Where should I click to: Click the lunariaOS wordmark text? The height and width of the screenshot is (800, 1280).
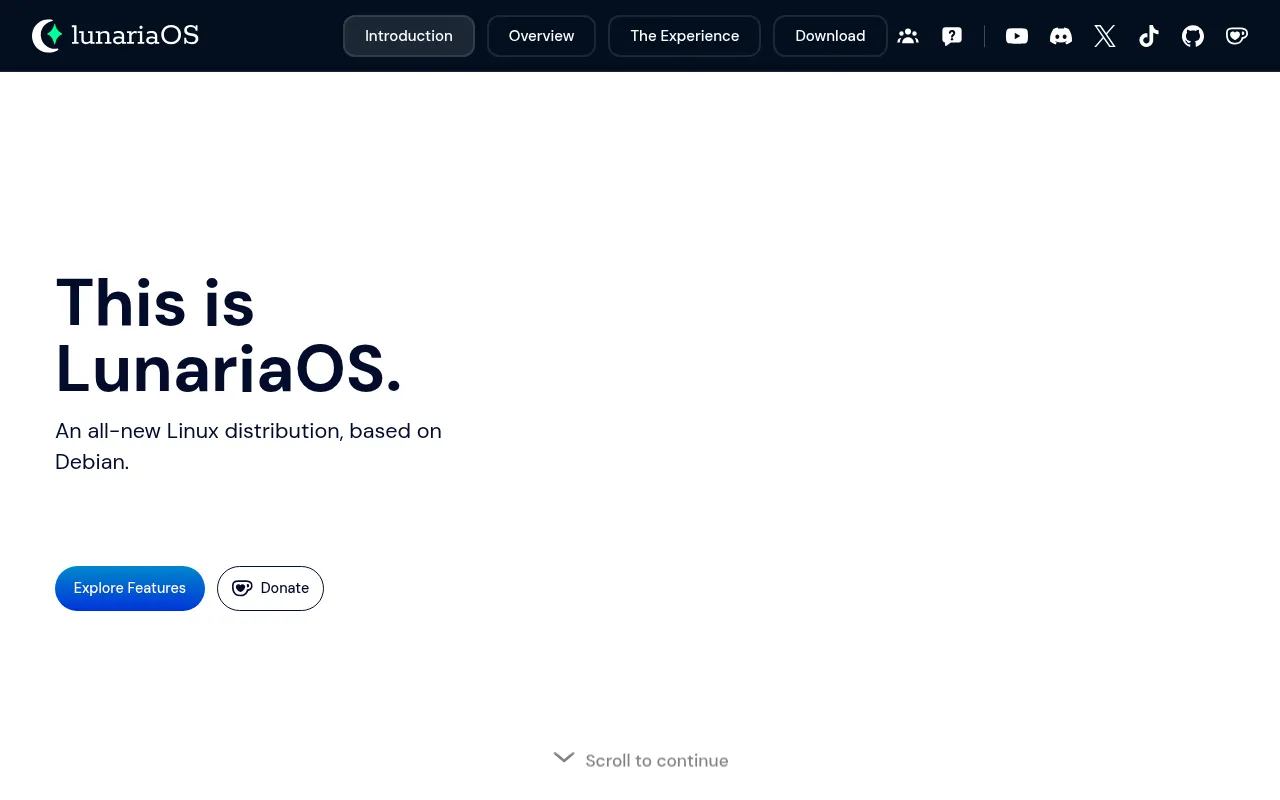[x=135, y=36]
